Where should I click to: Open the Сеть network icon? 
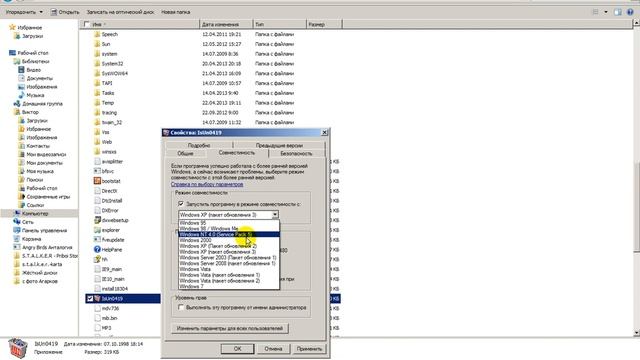tap(17, 222)
